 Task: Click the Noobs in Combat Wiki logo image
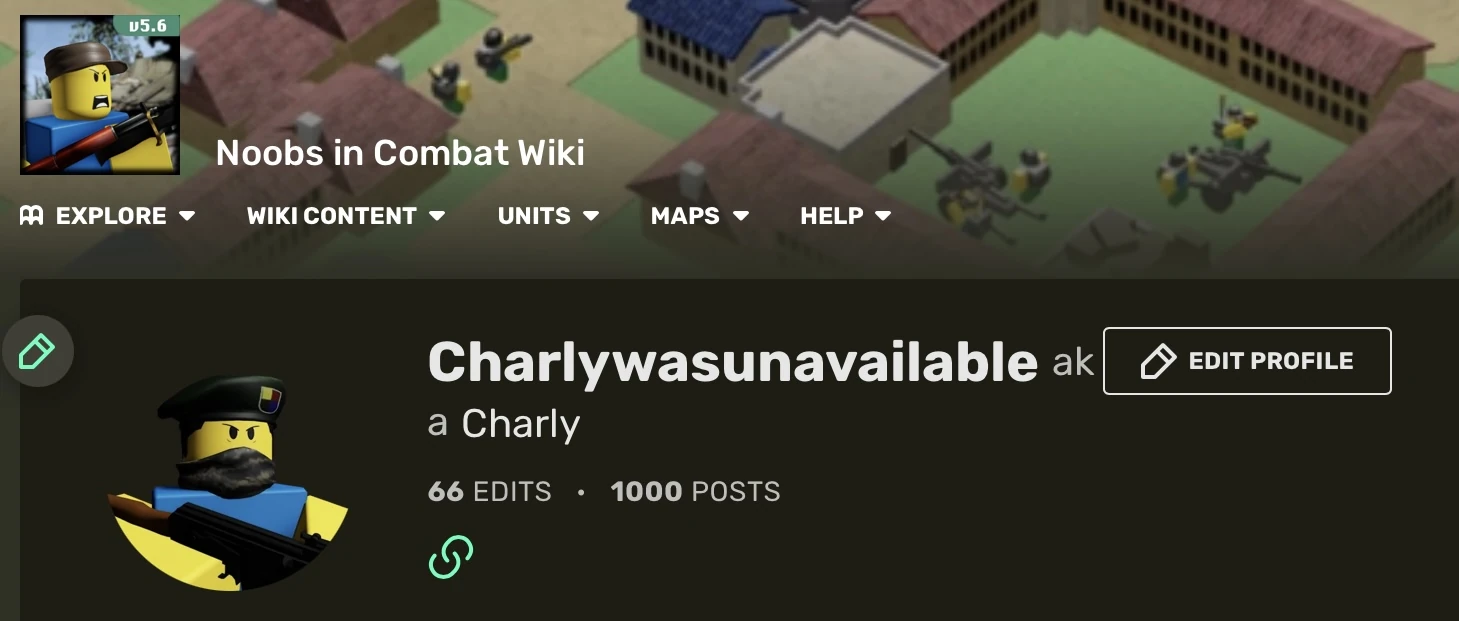coord(99,95)
